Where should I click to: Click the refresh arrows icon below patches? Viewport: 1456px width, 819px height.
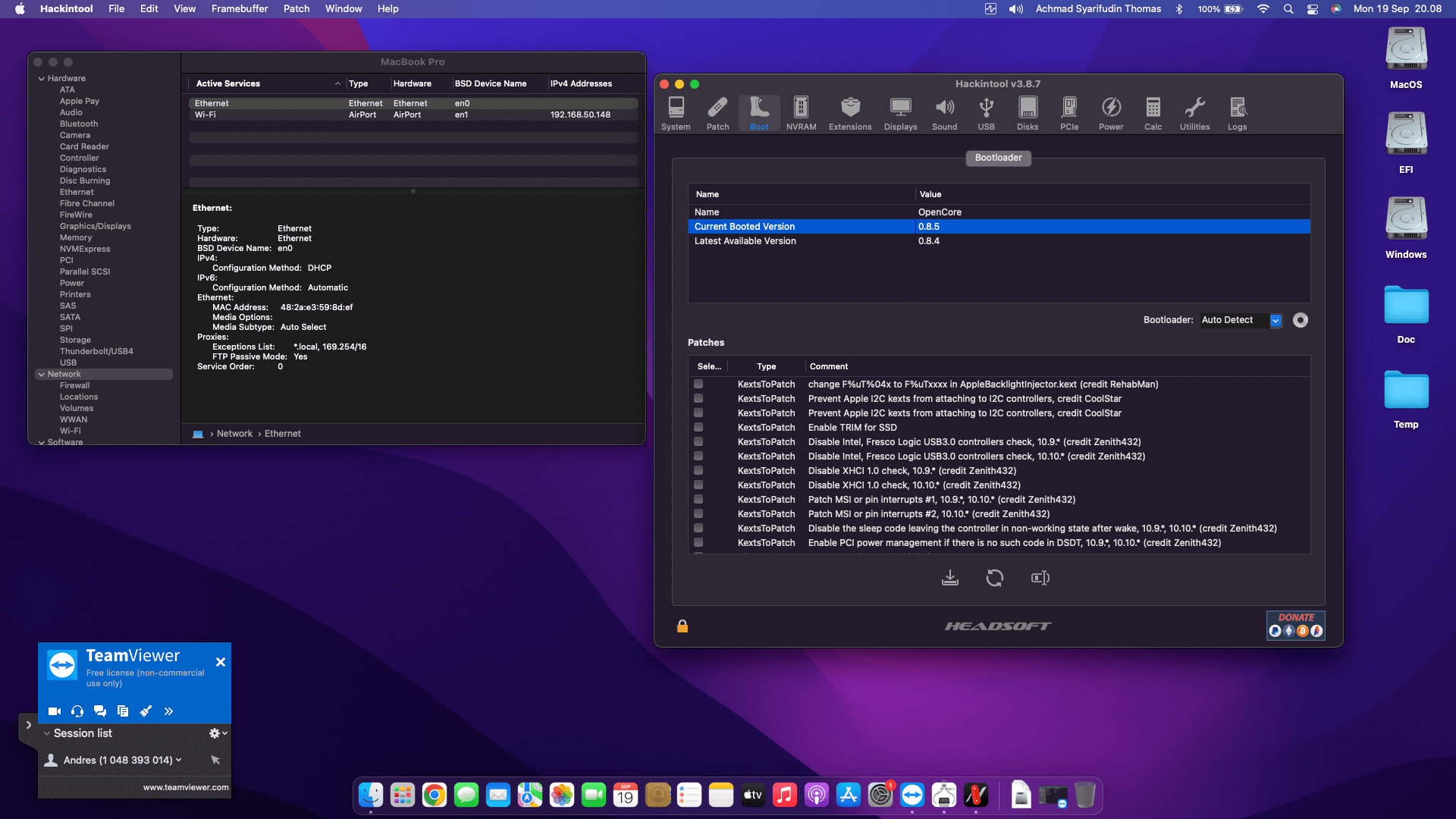coord(995,578)
